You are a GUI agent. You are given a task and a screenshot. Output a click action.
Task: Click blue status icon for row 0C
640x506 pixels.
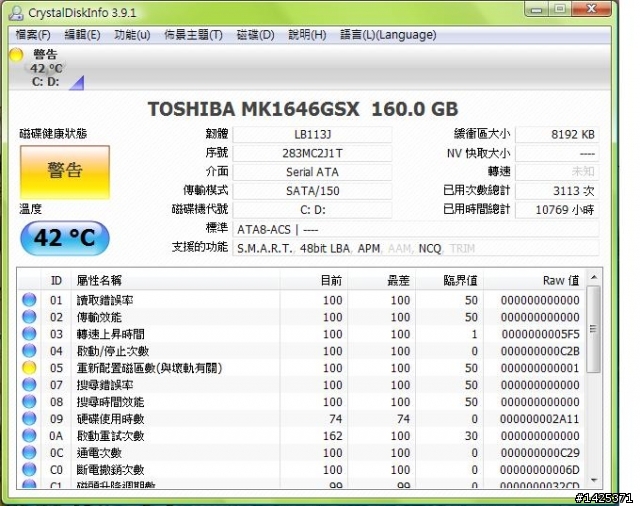click(29, 453)
